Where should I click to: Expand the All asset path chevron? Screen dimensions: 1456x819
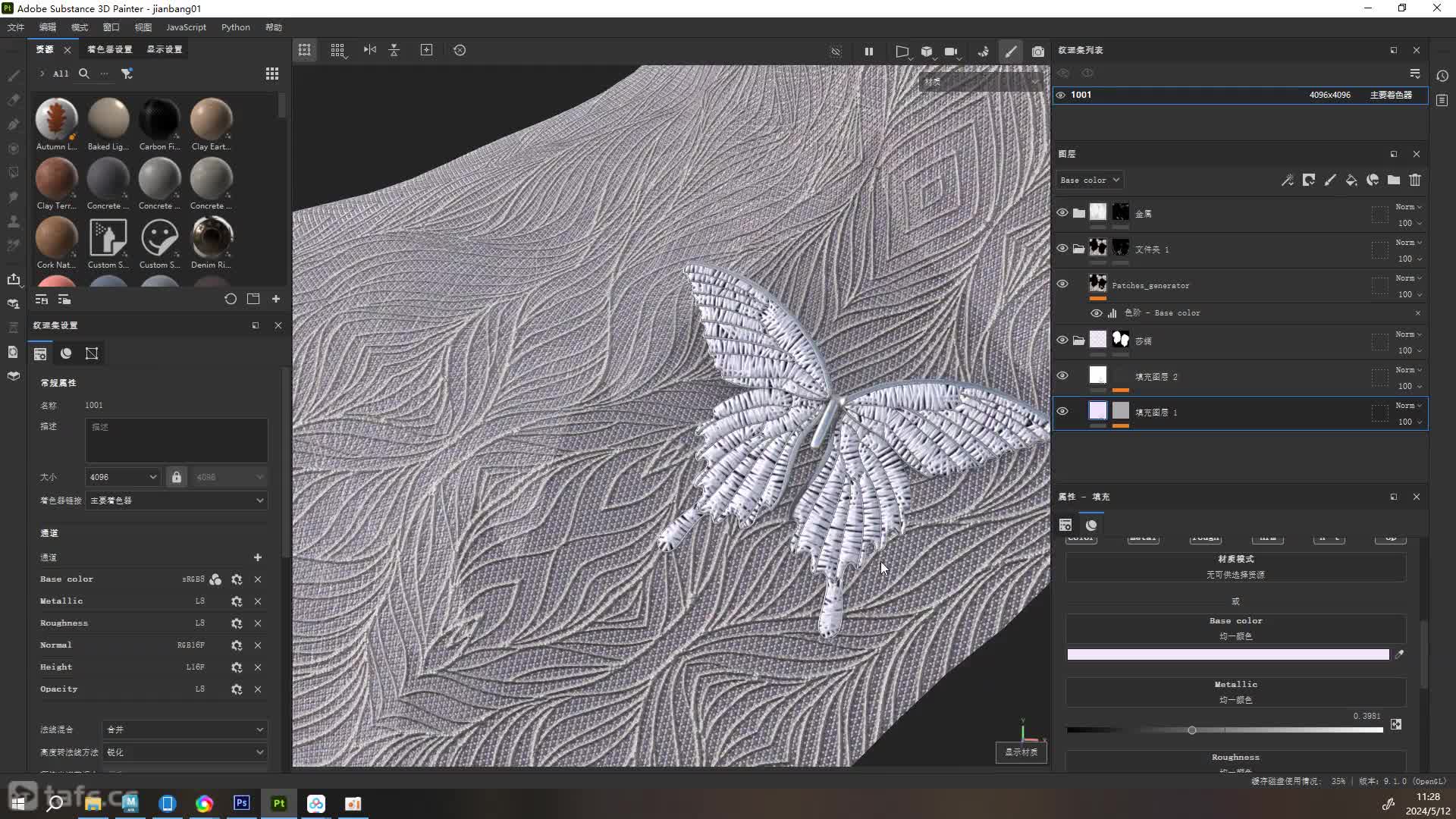[x=42, y=74]
